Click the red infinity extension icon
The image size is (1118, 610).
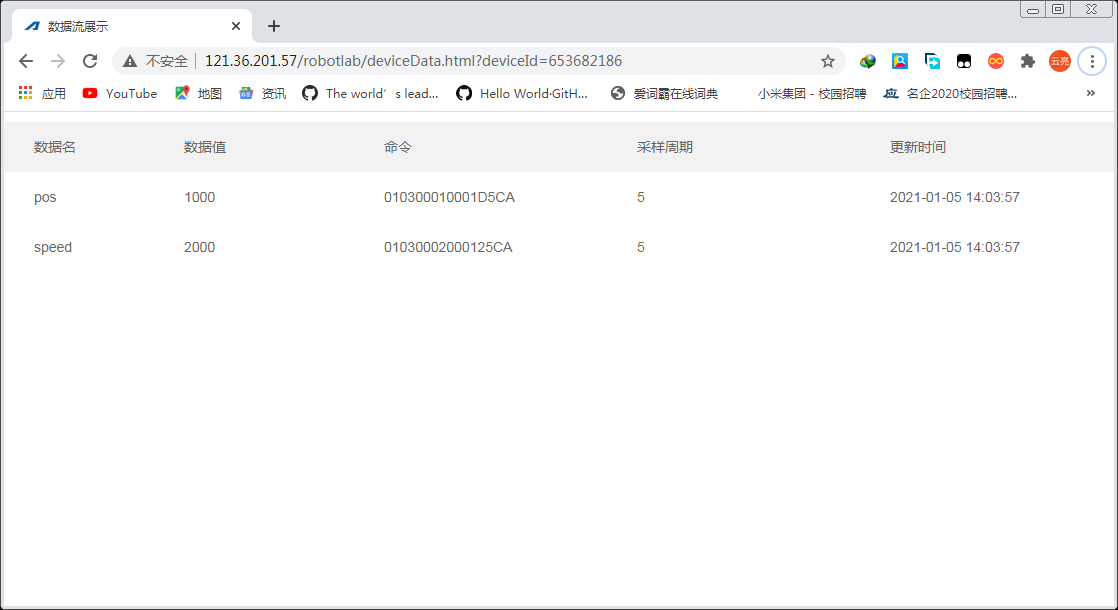pos(995,61)
